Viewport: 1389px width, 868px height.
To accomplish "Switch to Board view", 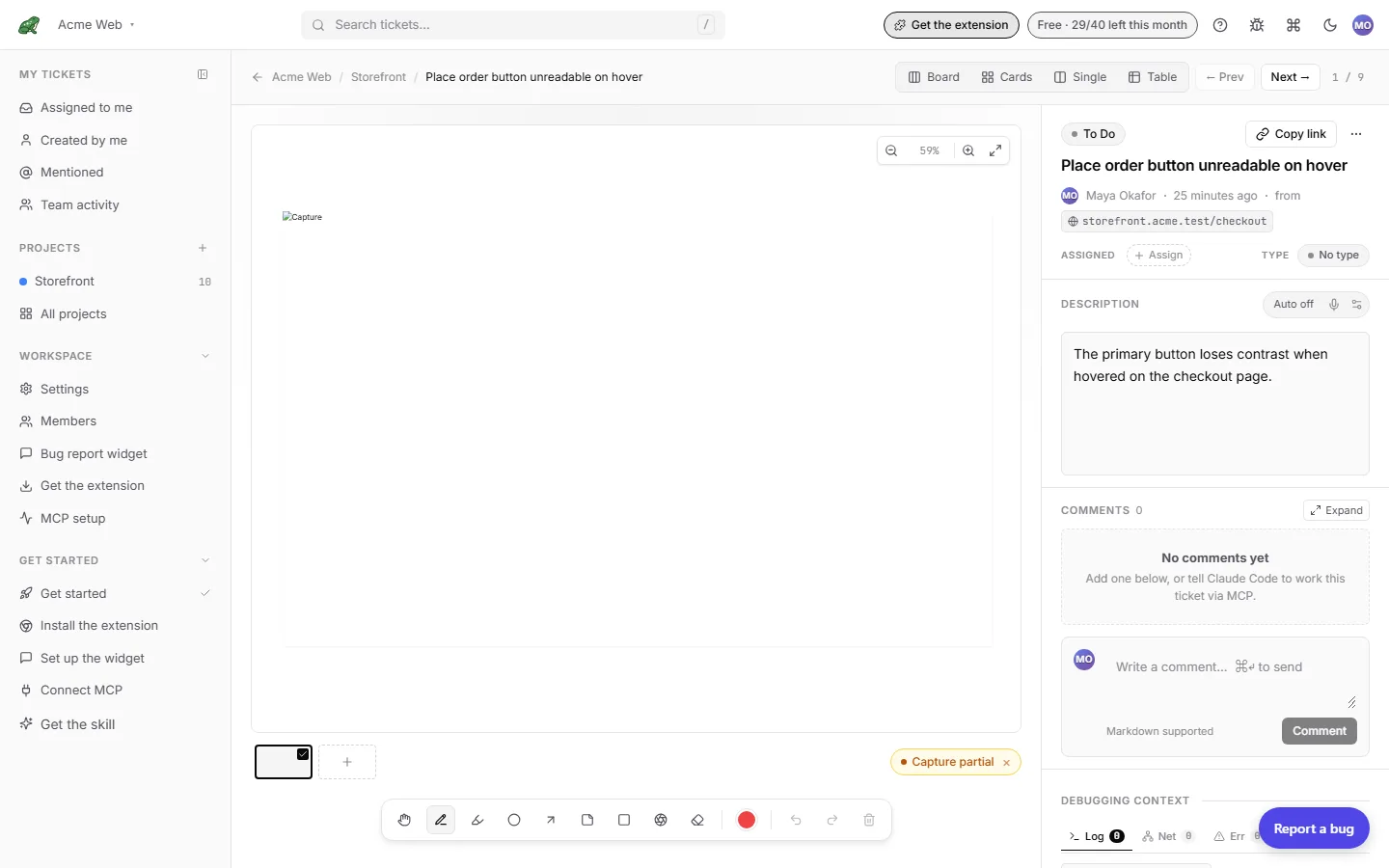I will point(934,77).
